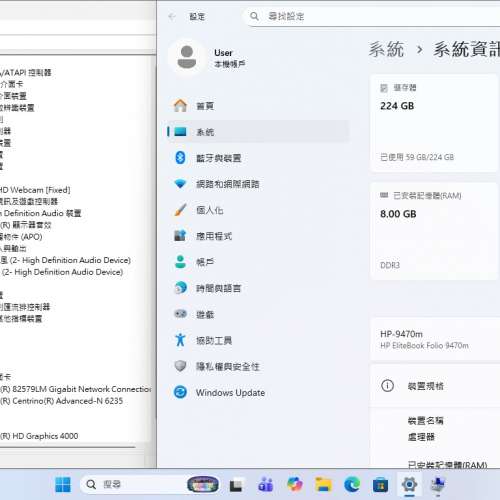Click the shield Privacy icon
Viewport: 500px width, 500px height.
point(180,366)
